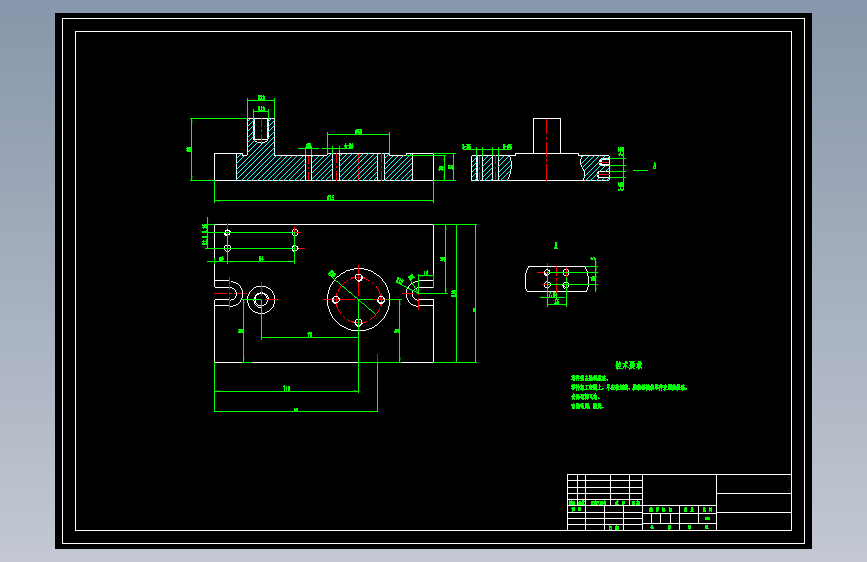Select the title block table at bottom right
867x562 pixels.
tap(680, 502)
